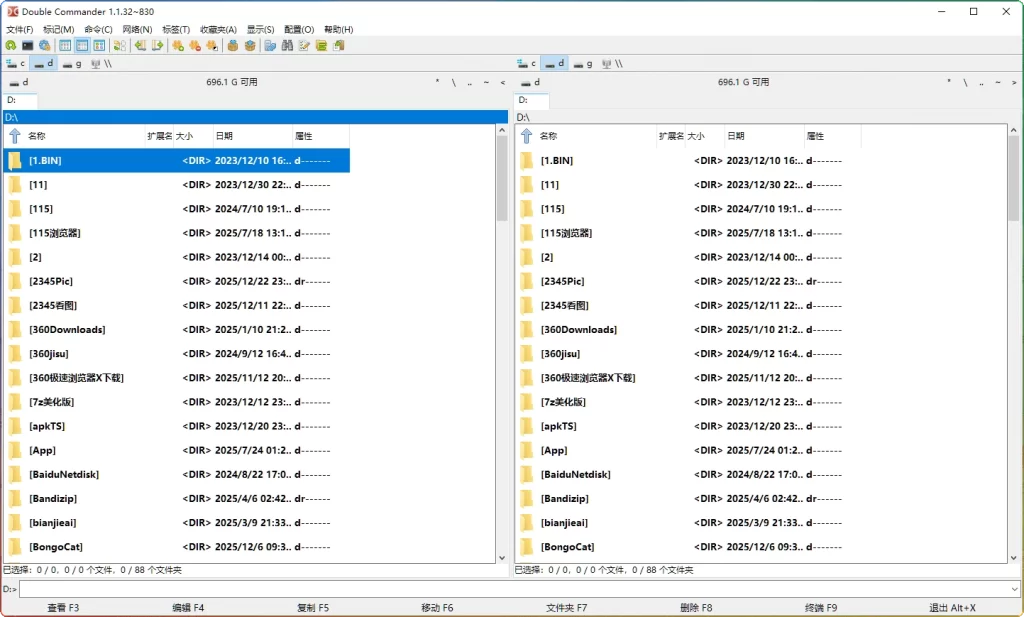Go back using the left navigation arrow icon
1024x617 pixels.
point(141,45)
